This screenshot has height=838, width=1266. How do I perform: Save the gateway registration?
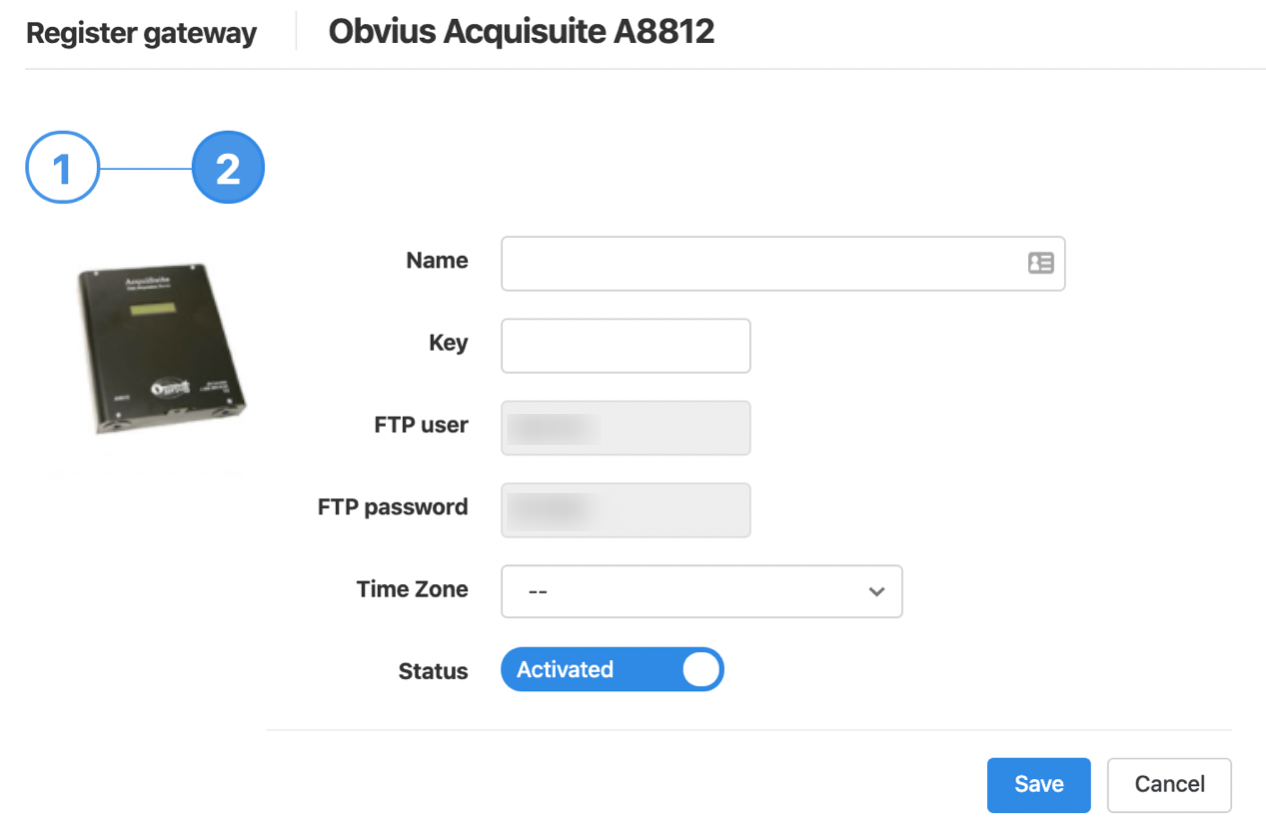[1039, 785]
